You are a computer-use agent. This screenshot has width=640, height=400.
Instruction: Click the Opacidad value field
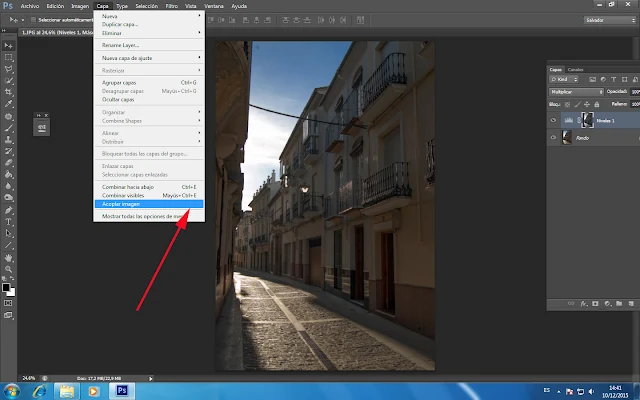(635, 92)
